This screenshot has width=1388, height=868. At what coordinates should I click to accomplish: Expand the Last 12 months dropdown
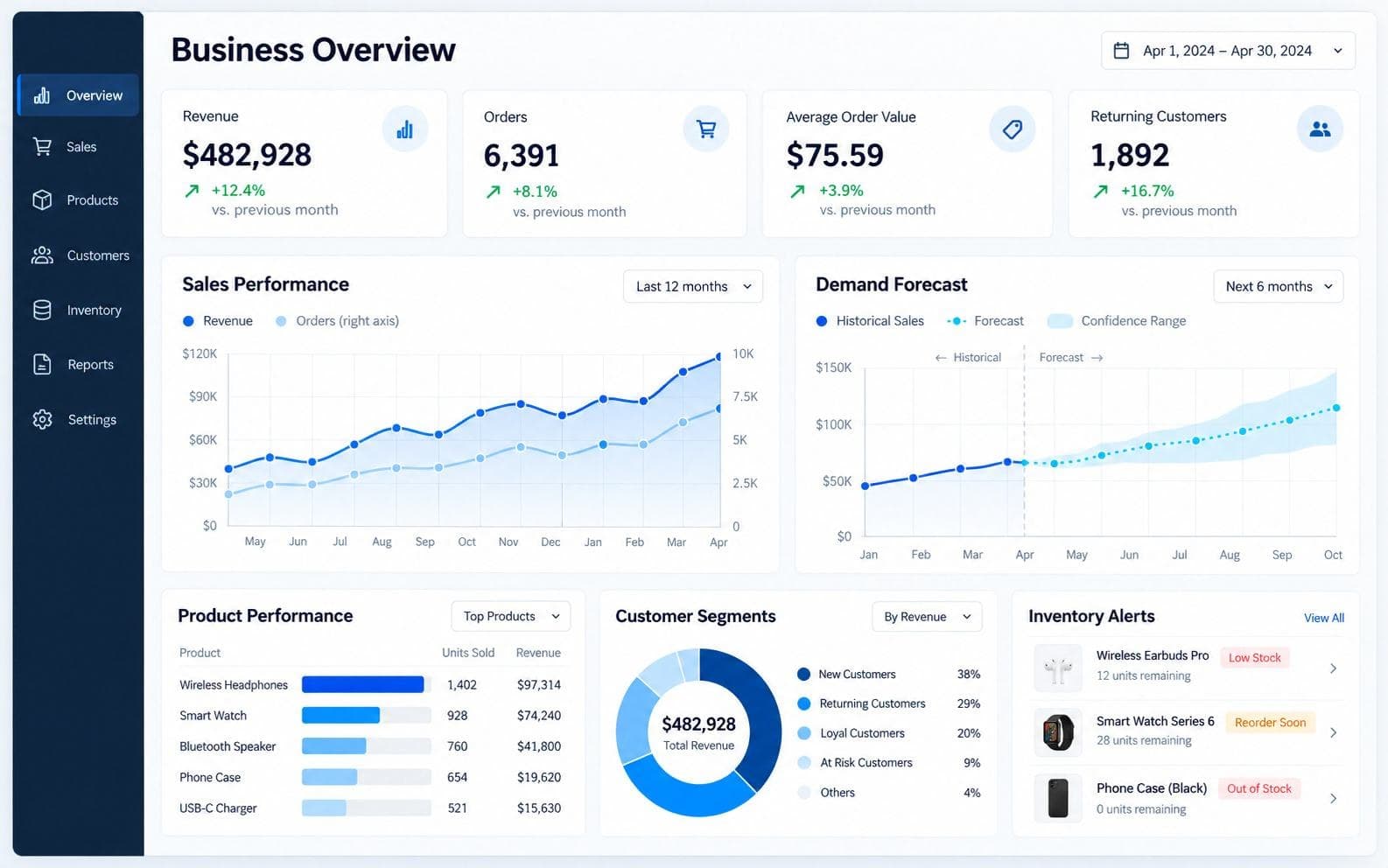coord(693,286)
